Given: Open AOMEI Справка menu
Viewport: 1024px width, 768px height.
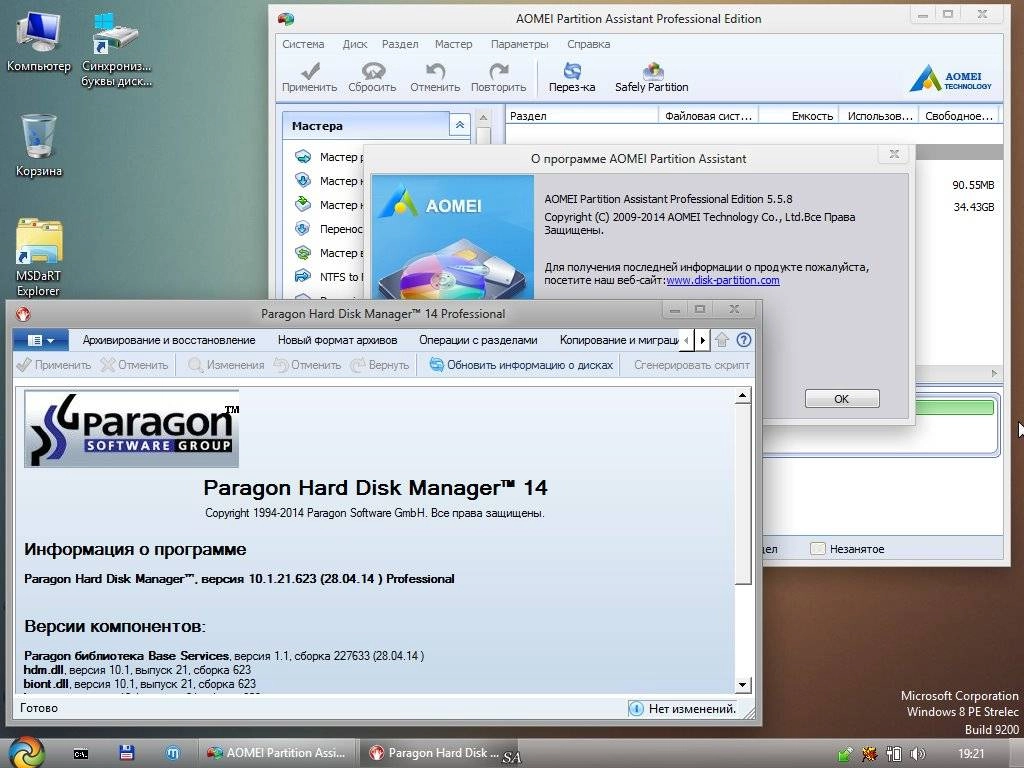Looking at the screenshot, I should [588, 44].
